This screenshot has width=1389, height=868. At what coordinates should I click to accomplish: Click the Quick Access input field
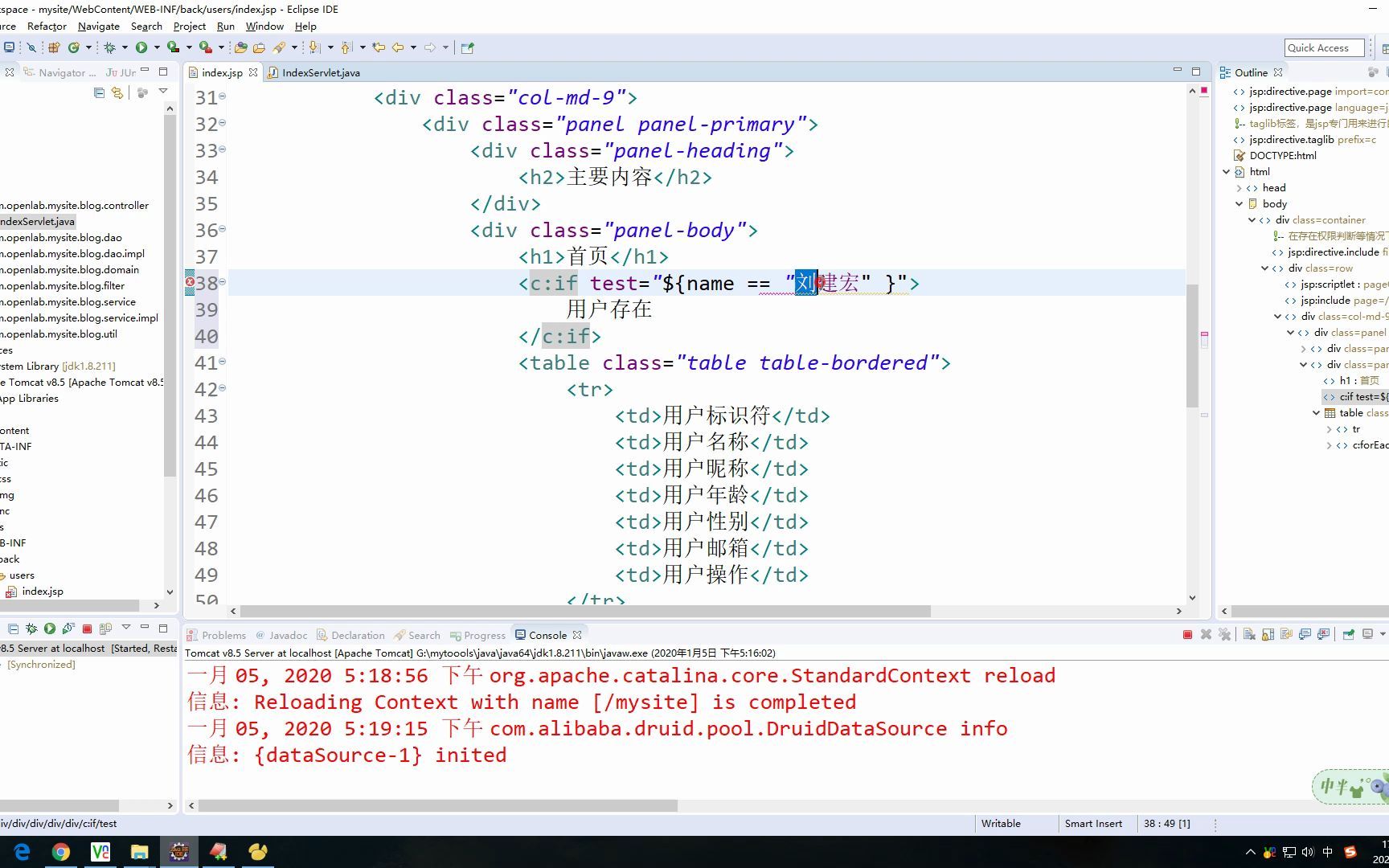[1324, 47]
